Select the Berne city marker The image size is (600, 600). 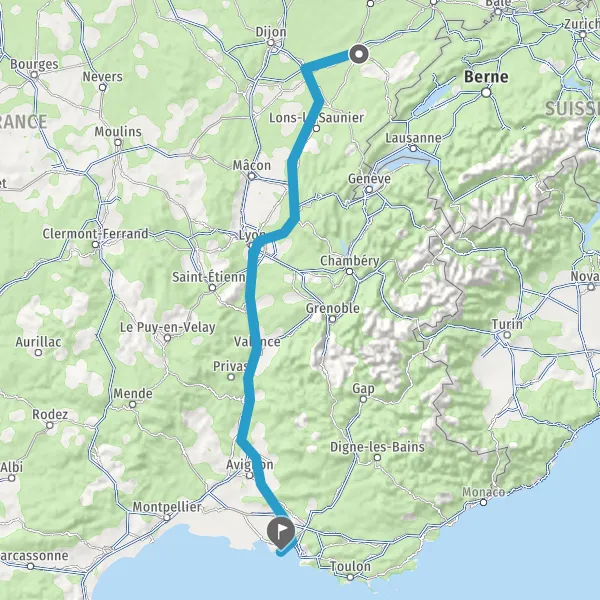486,92
